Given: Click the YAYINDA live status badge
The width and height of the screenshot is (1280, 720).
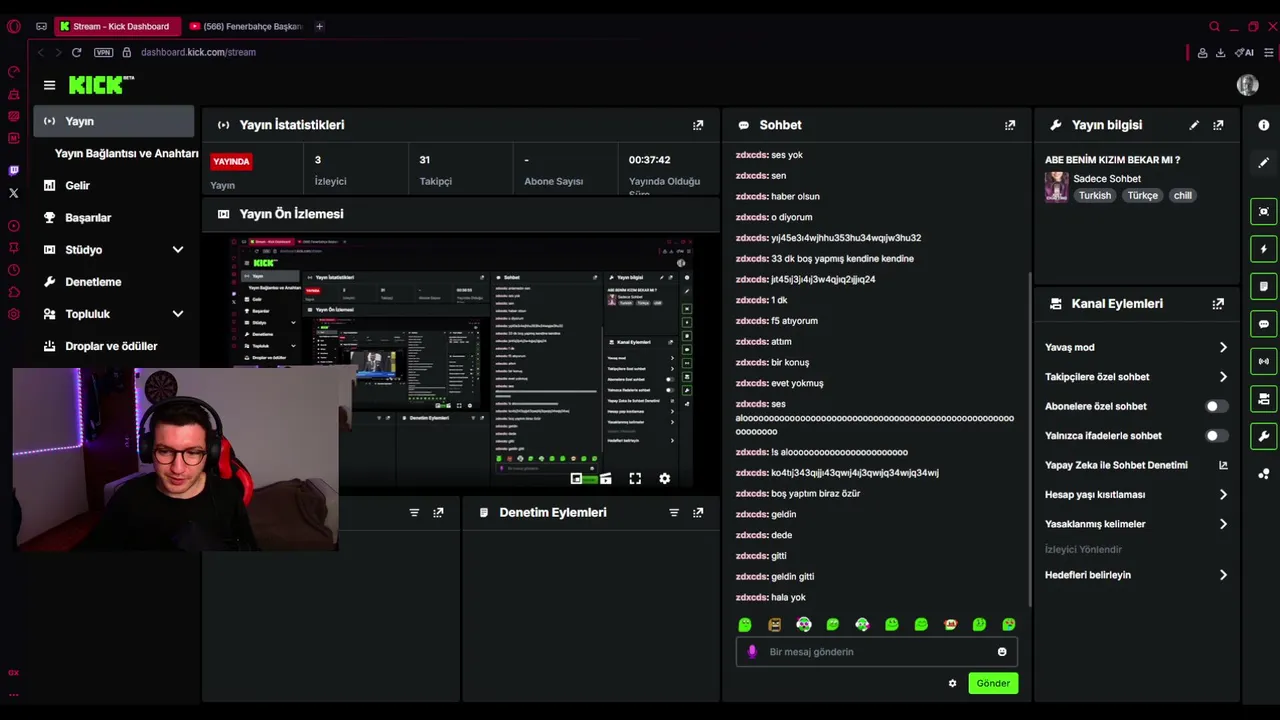Looking at the screenshot, I should click(x=231, y=161).
